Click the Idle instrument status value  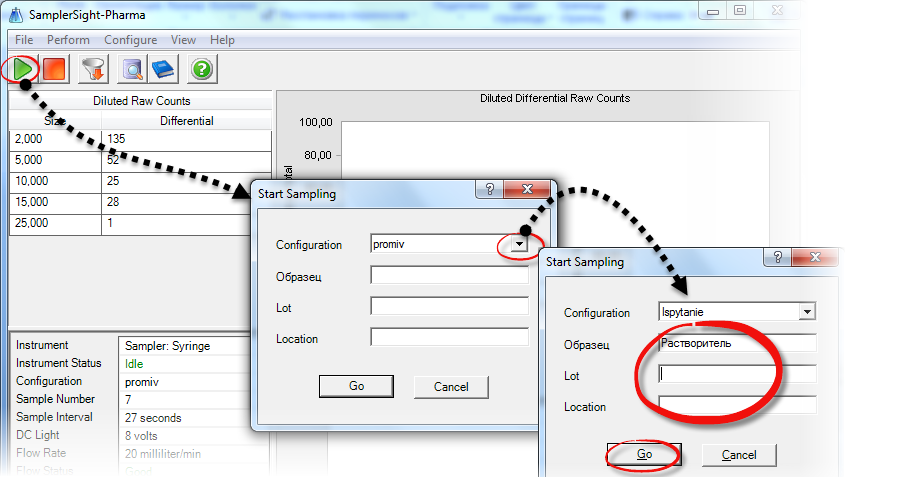point(134,364)
